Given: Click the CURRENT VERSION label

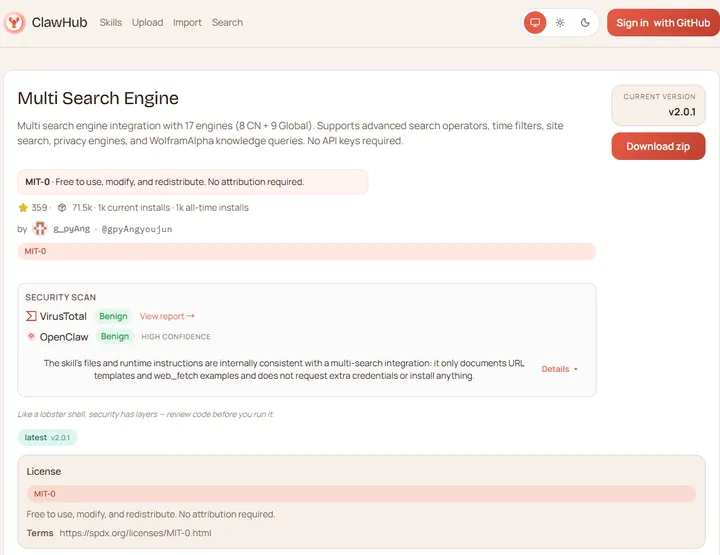Looking at the screenshot, I should (659, 96).
